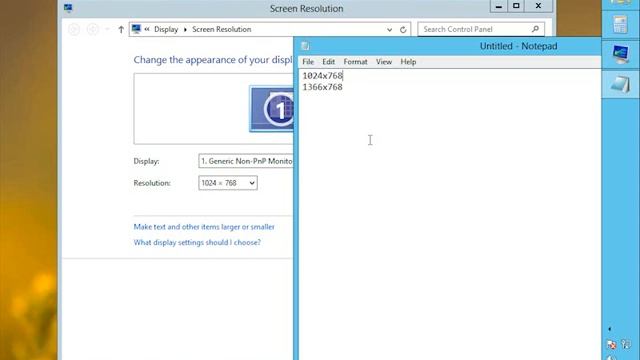Open the recent locations dropdown beside the forward arrow
Image resolution: width=640 pixels, height=360 pixels.
click(x=107, y=29)
